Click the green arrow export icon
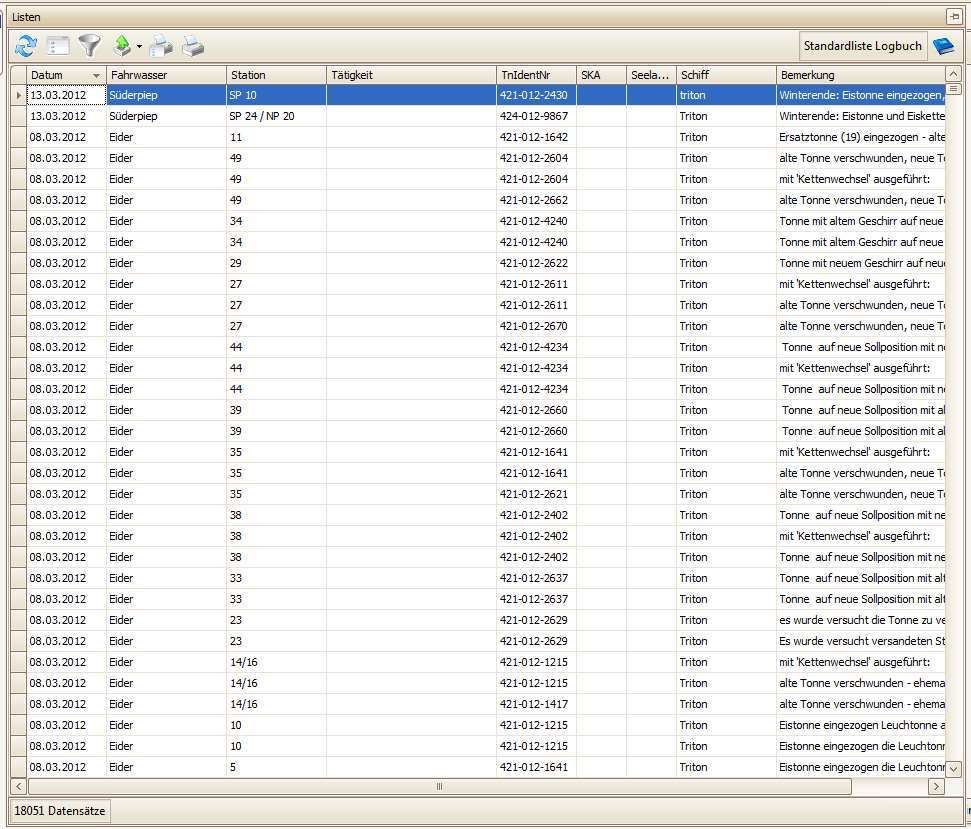The height and width of the screenshot is (829, 971). click(x=123, y=46)
